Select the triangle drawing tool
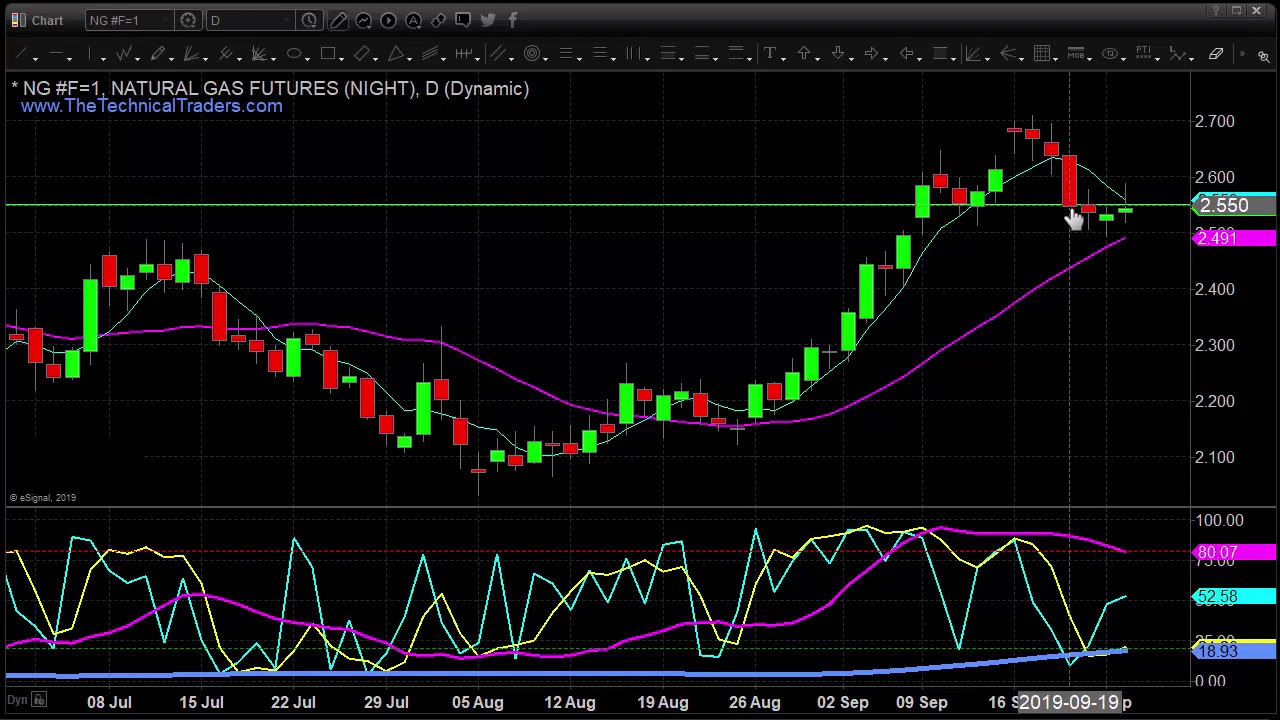This screenshot has height=720, width=1280. [396, 54]
